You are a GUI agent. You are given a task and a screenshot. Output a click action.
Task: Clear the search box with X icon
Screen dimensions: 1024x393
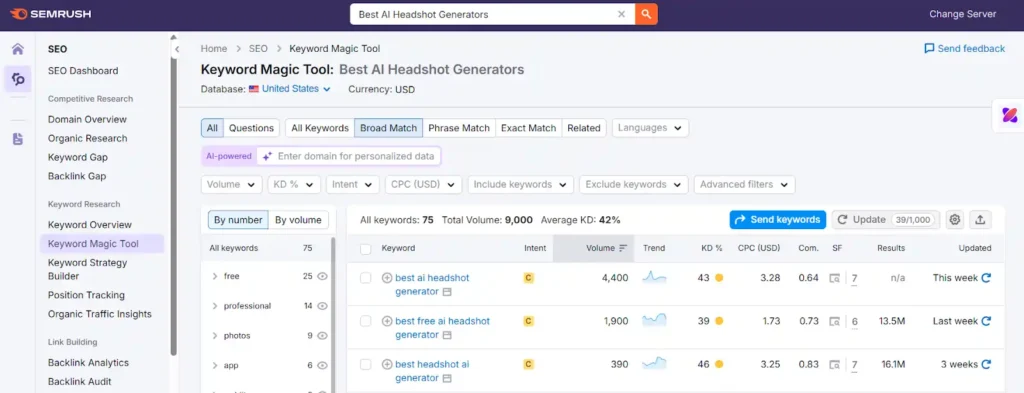622,14
